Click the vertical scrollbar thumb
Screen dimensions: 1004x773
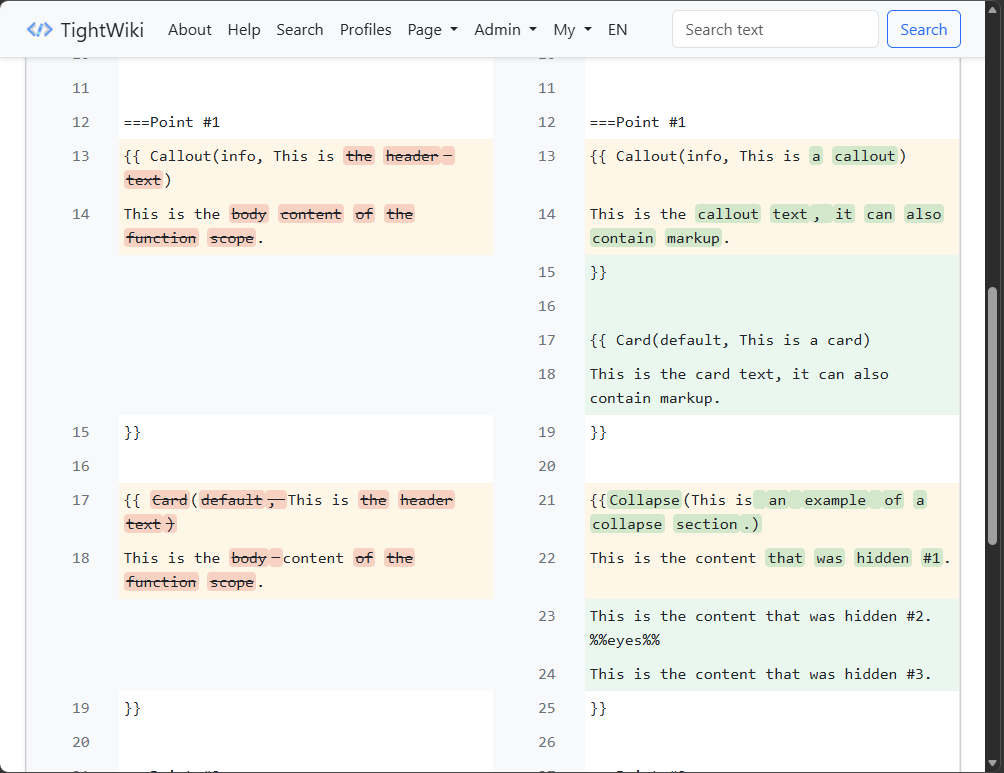point(992,416)
